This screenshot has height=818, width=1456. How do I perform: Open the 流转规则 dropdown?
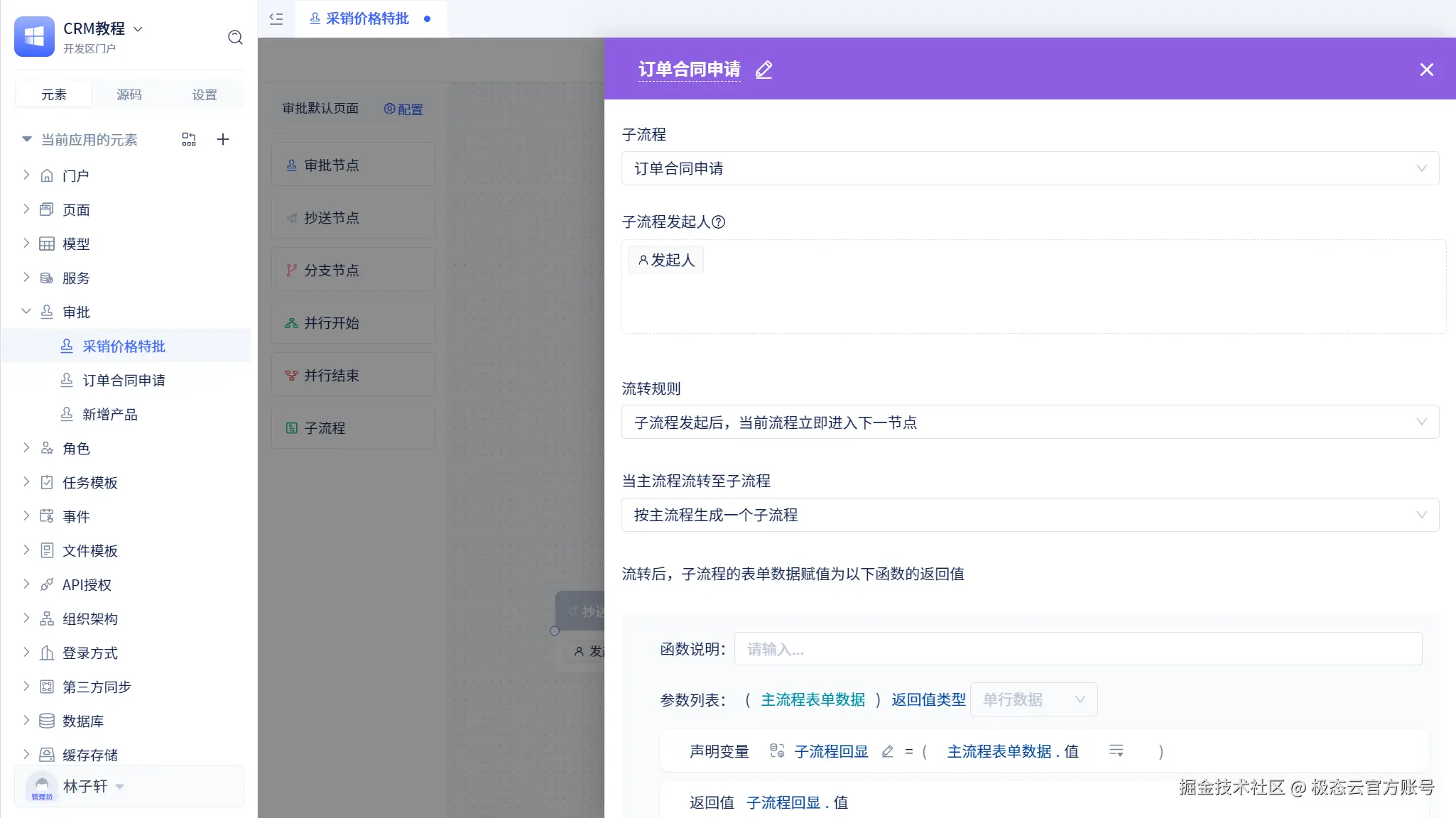[x=1030, y=422]
